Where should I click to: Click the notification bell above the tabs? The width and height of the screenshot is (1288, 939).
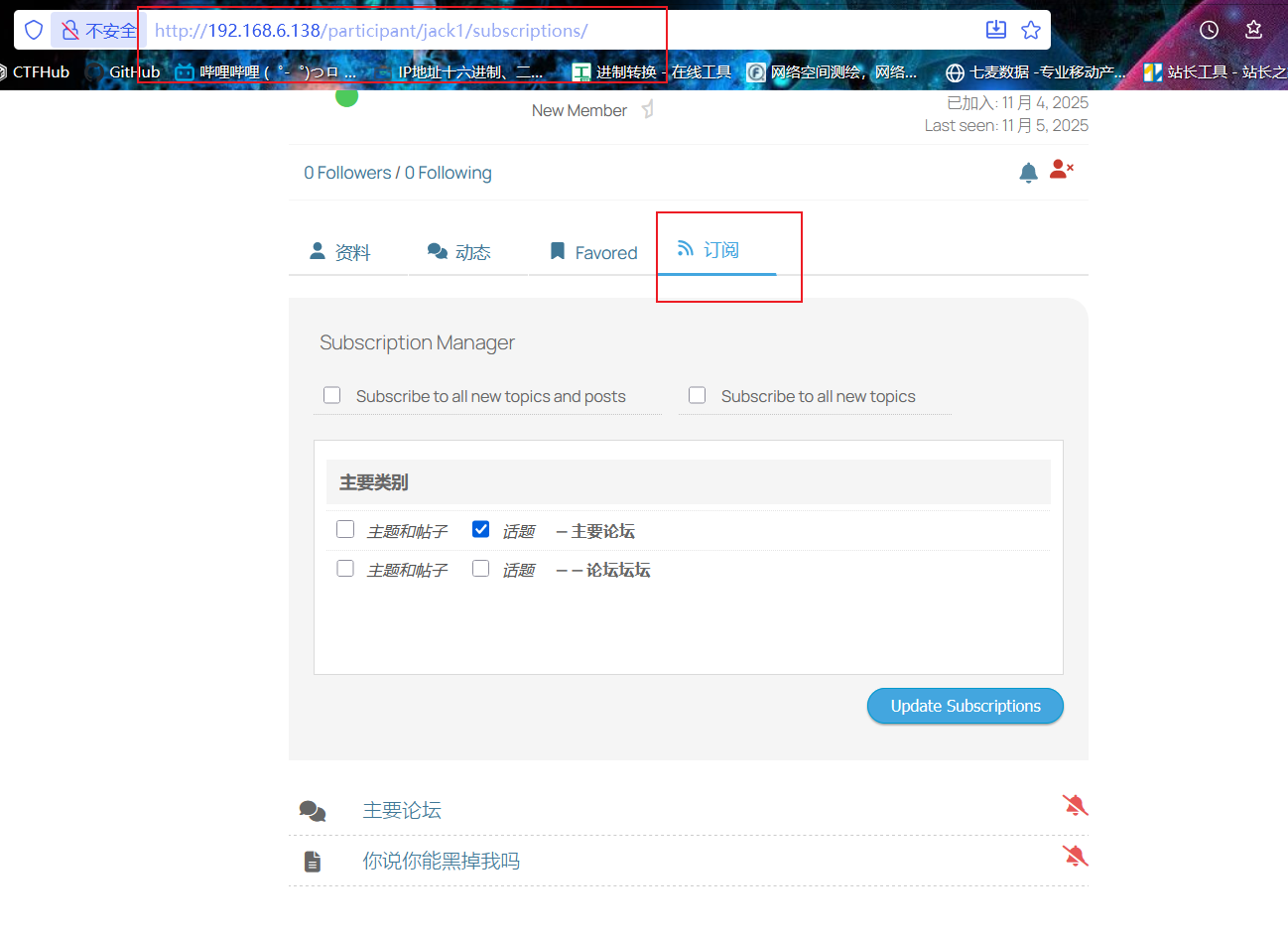point(1029,172)
